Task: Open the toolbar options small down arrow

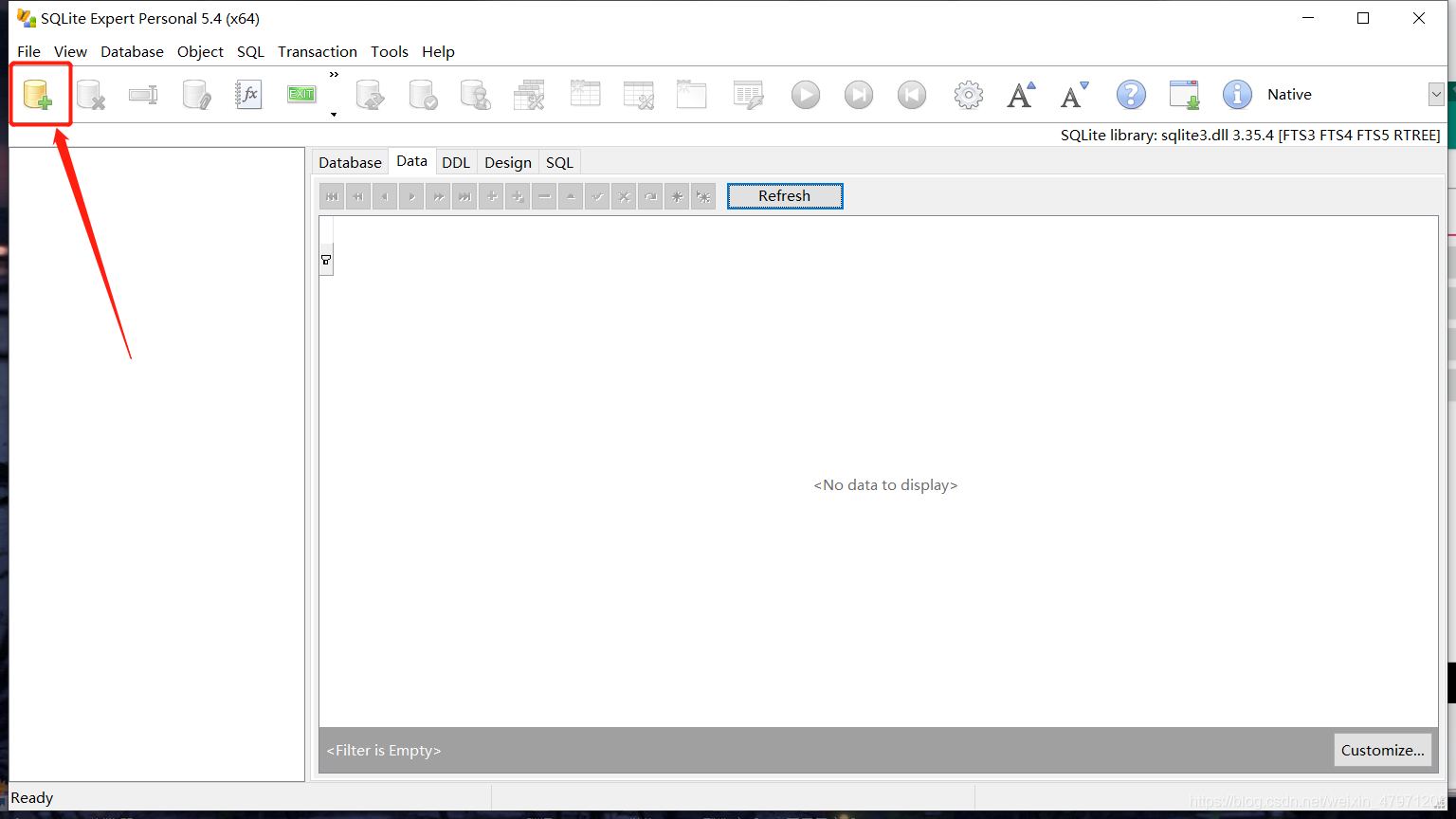Action: click(x=334, y=115)
